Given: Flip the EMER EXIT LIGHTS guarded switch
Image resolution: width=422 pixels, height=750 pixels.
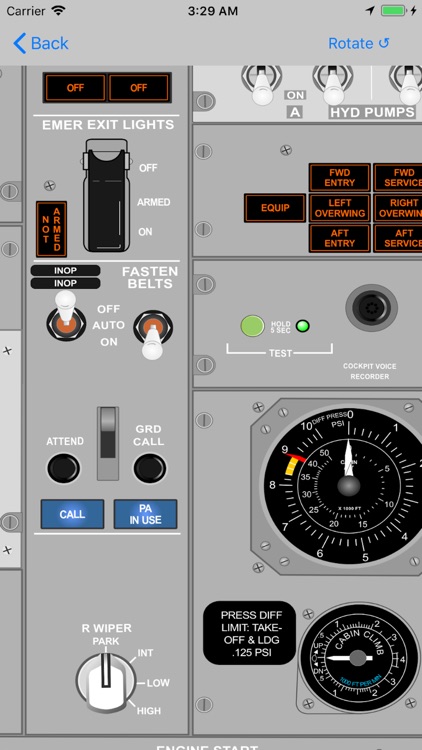Looking at the screenshot, I should tap(106, 195).
